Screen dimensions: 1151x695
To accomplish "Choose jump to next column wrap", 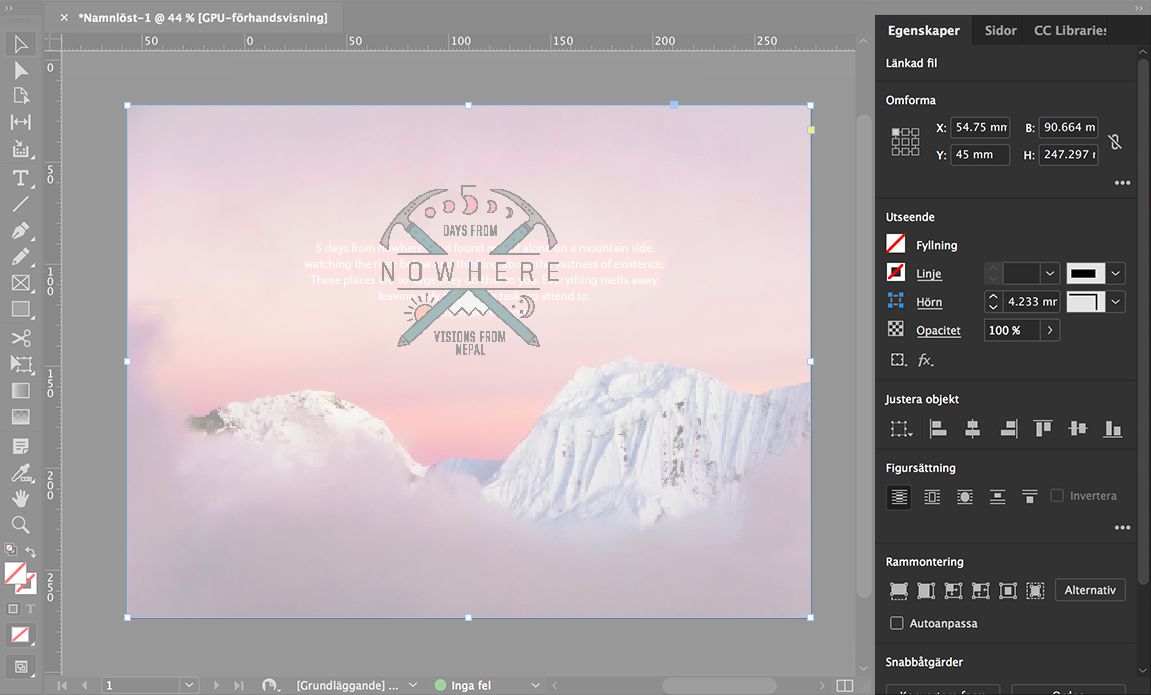I will [1030, 497].
